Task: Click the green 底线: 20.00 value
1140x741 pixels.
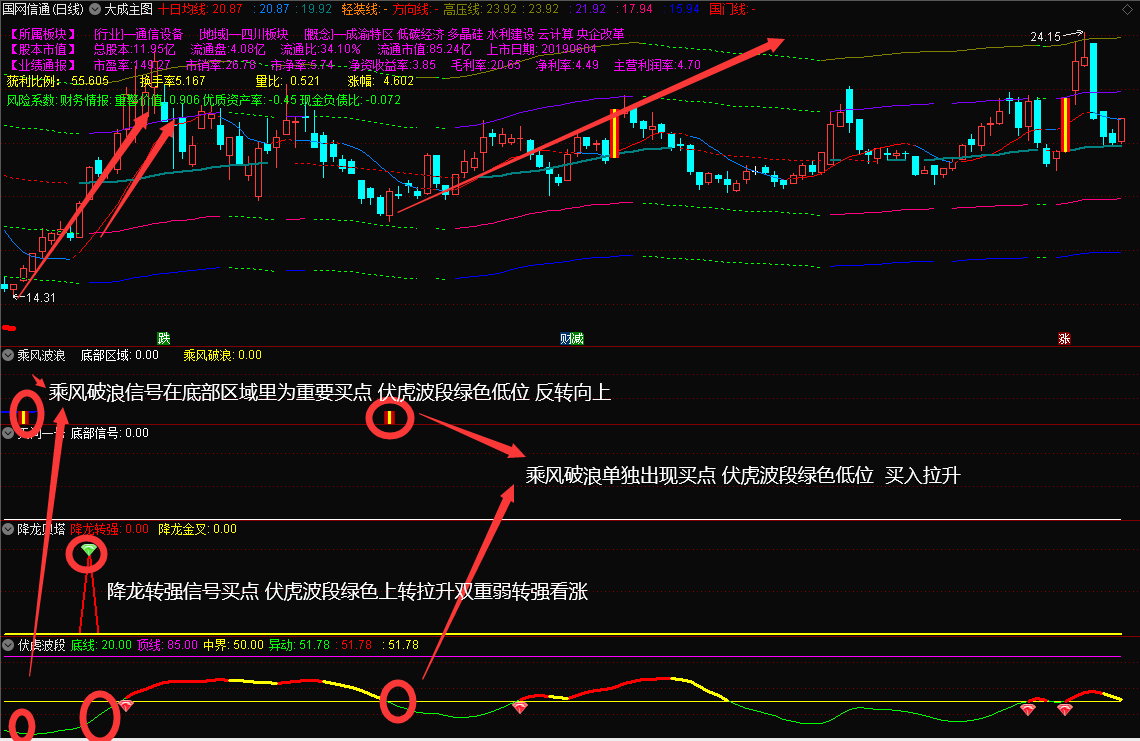Action: point(101,644)
